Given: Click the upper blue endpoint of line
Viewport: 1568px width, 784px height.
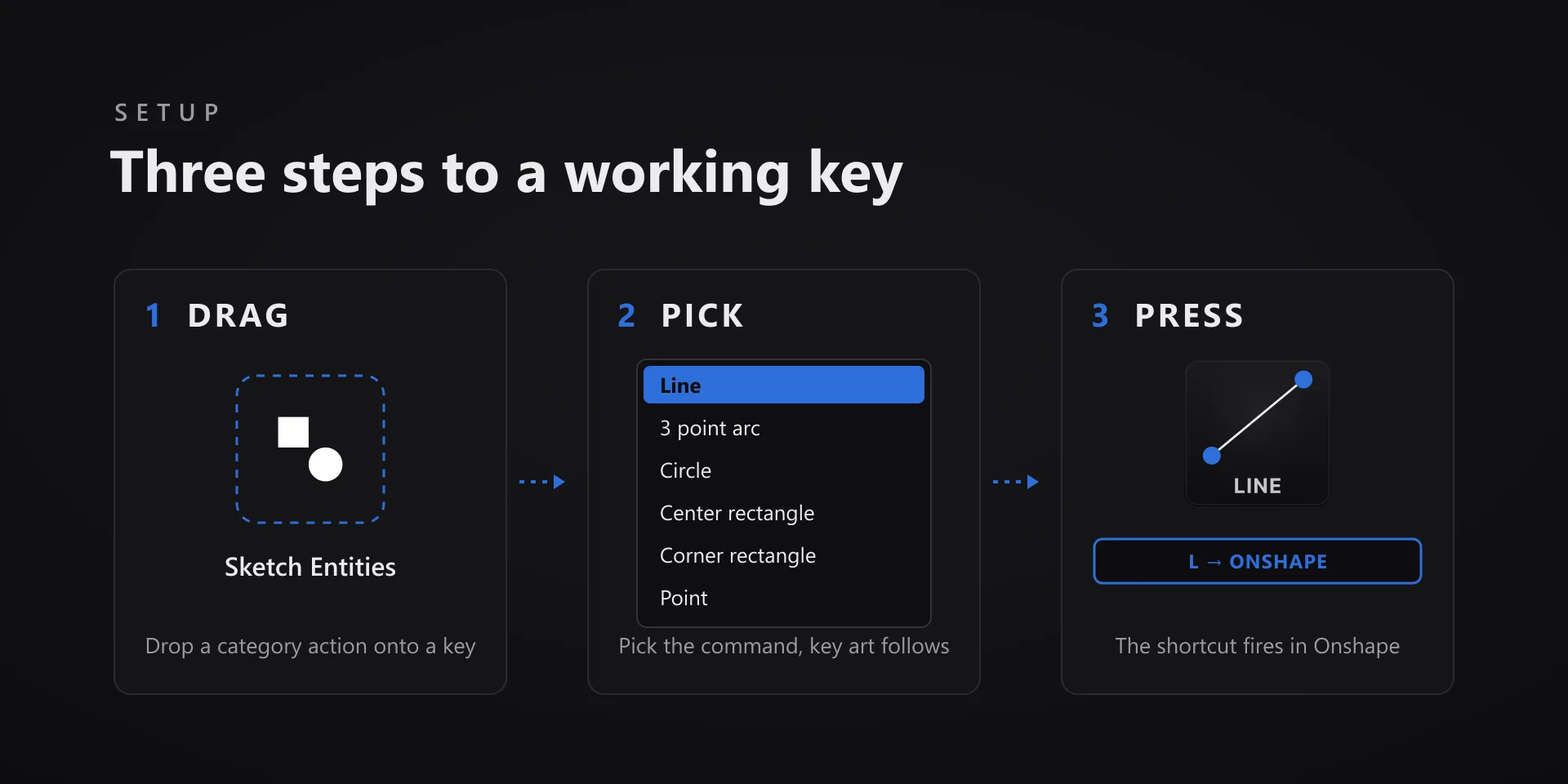Looking at the screenshot, I should pyautogui.click(x=1304, y=380).
